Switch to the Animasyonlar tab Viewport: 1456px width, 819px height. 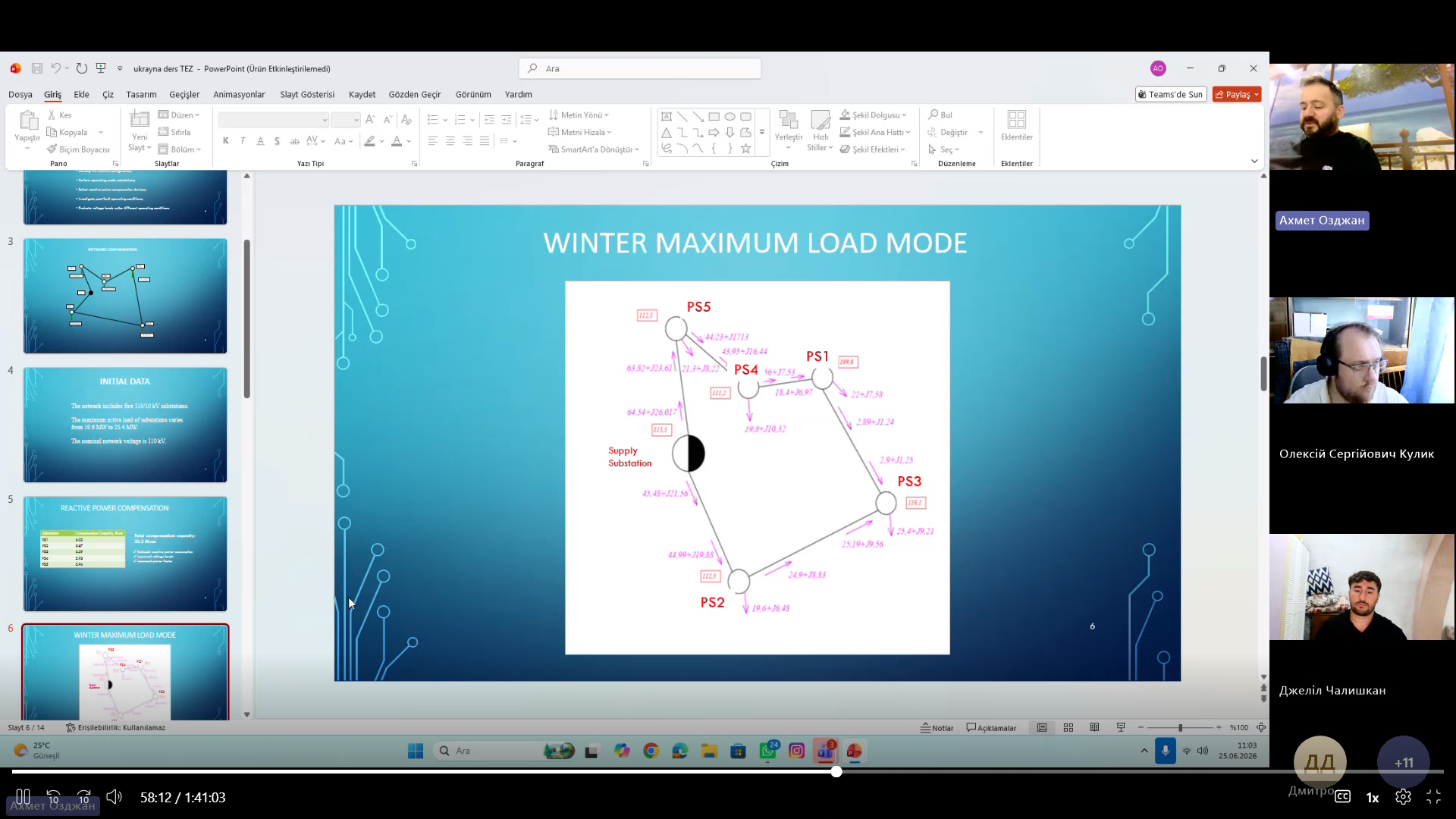pos(239,95)
